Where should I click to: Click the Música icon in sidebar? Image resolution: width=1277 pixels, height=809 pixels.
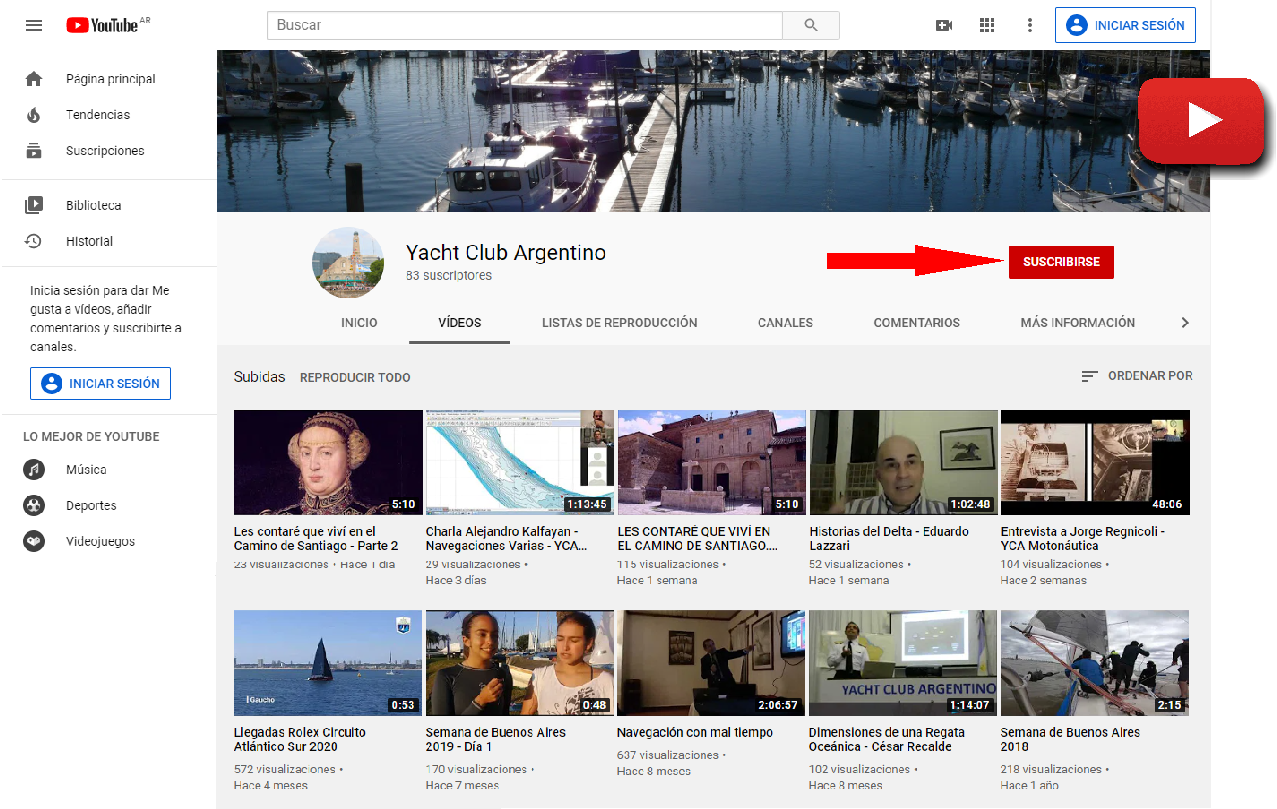pos(34,470)
